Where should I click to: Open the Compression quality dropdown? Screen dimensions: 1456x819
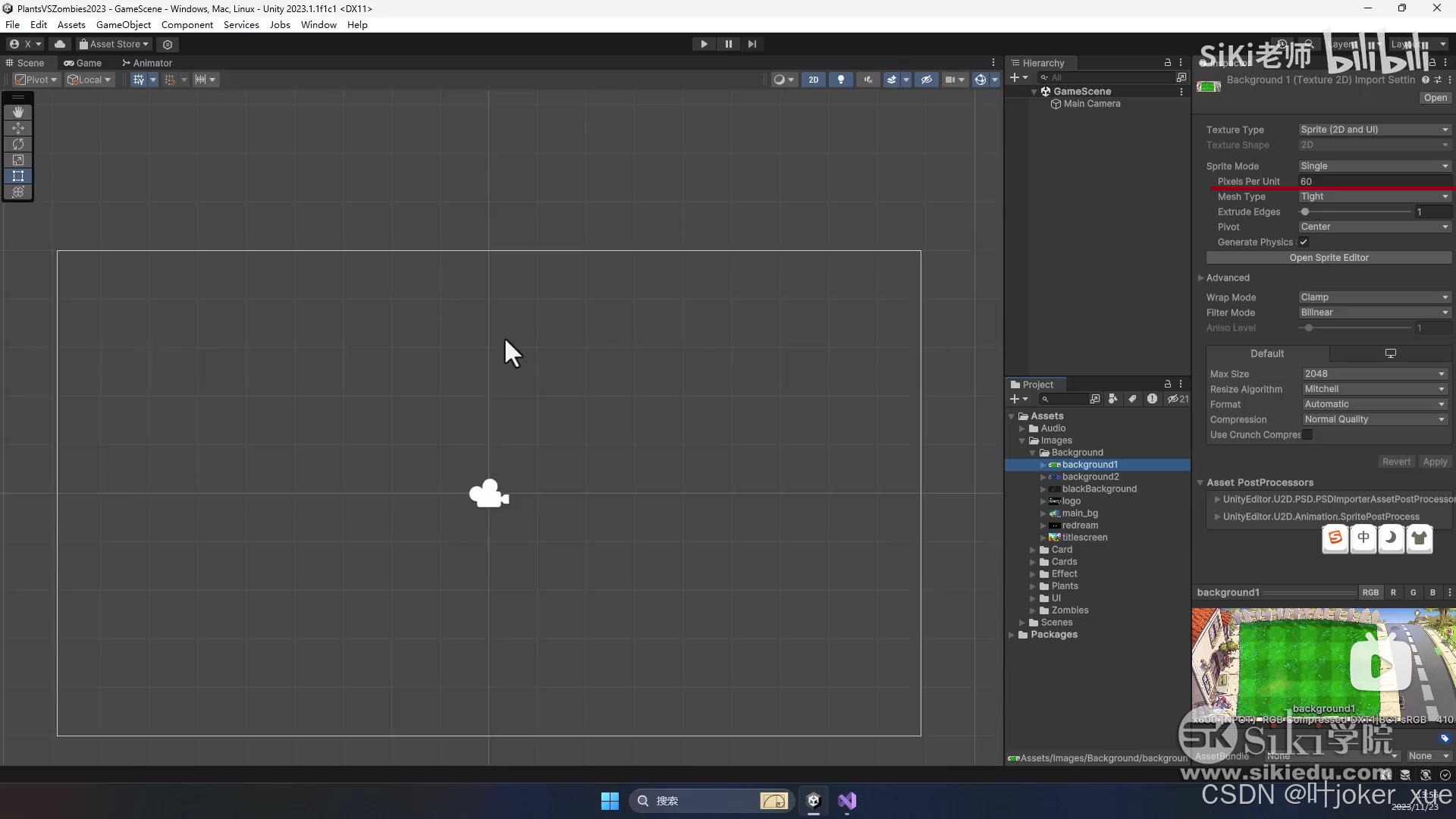click(1374, 419)
